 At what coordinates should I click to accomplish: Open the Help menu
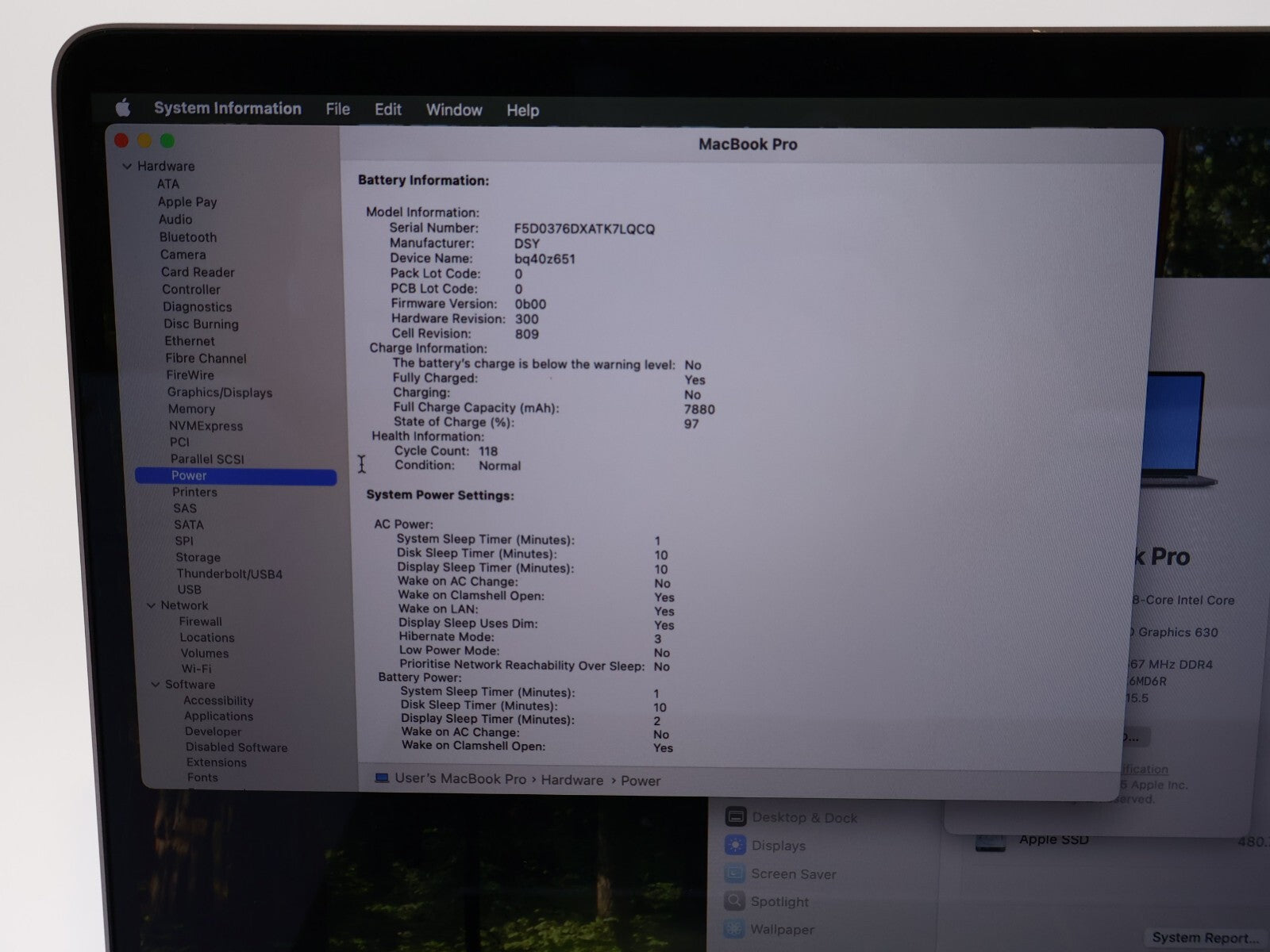tap(522, 110)
